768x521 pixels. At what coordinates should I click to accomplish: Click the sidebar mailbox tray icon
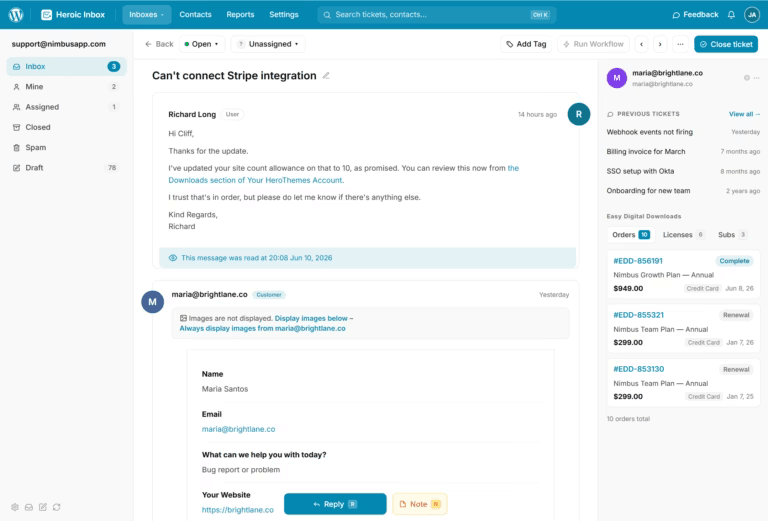pyautogui.click(x=29, y=507)
